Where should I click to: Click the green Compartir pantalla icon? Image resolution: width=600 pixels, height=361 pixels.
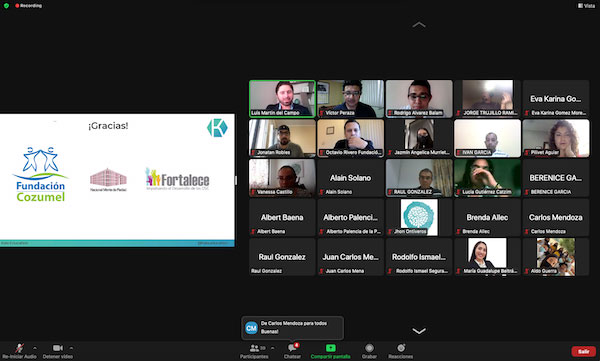pos(330,348)
